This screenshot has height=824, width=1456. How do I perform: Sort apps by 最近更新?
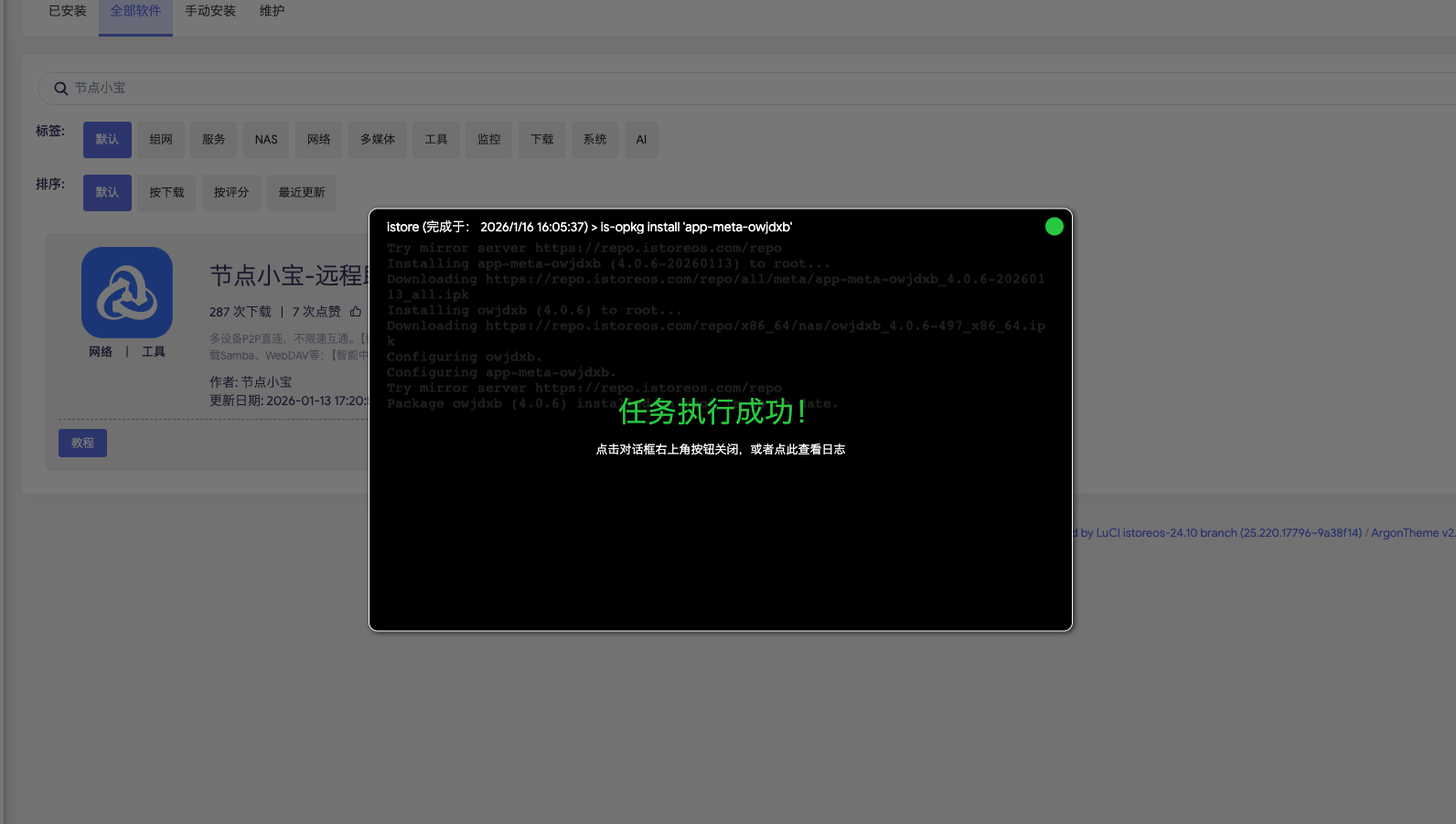(x=302, y=193)
